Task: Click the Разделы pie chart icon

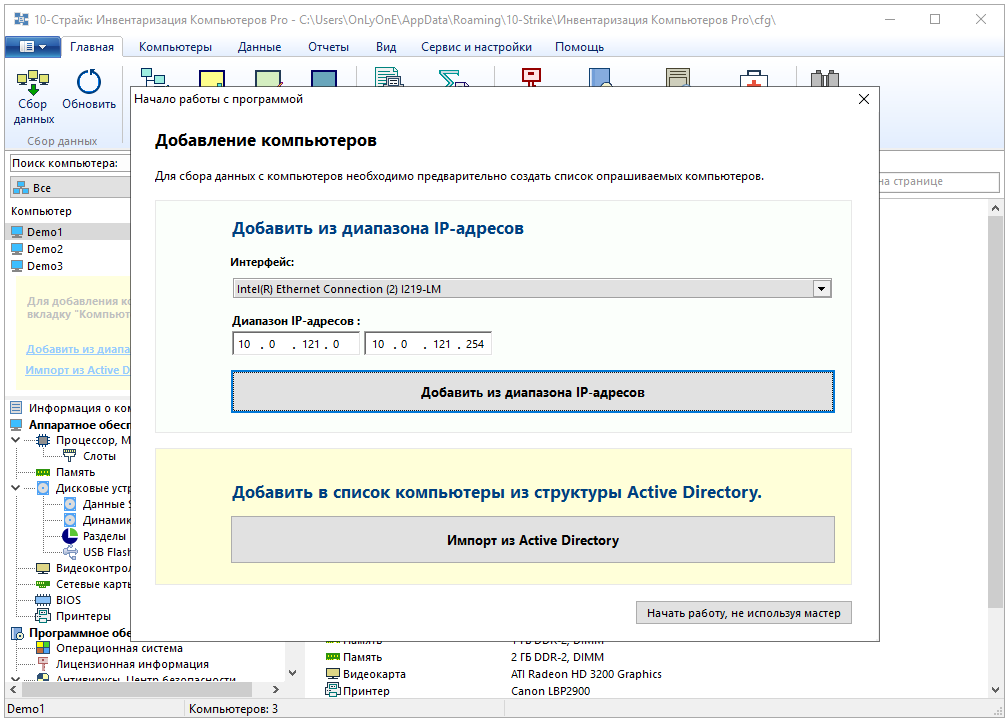Action: pyautogui.click(x=69, y=536)
